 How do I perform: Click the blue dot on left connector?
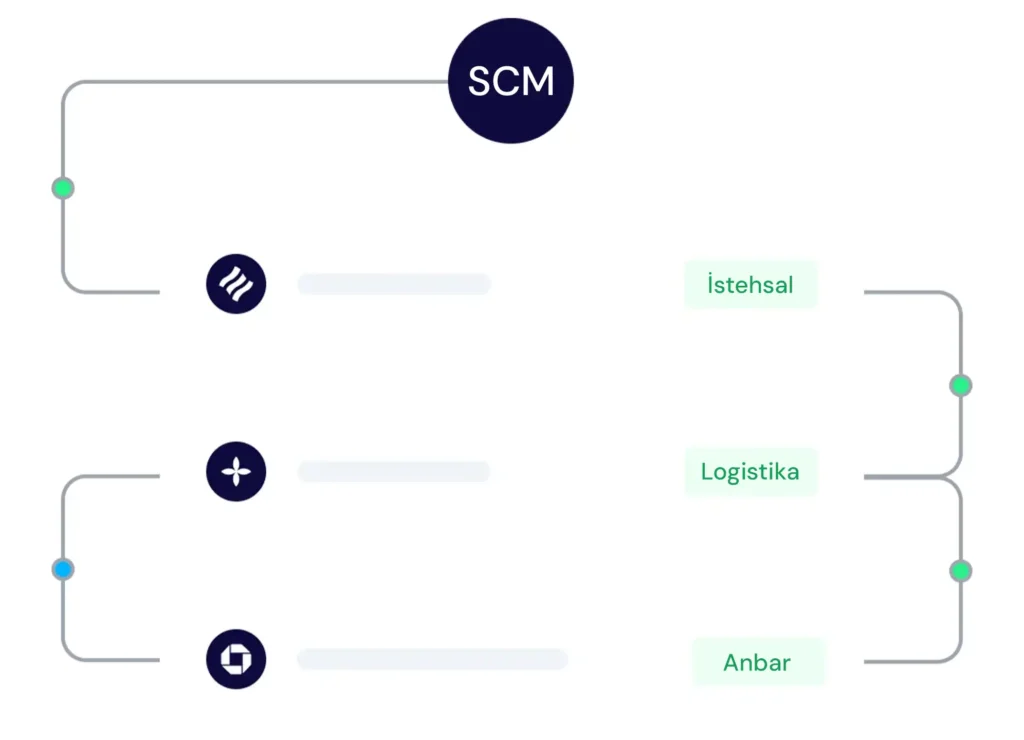coord(63,570)
